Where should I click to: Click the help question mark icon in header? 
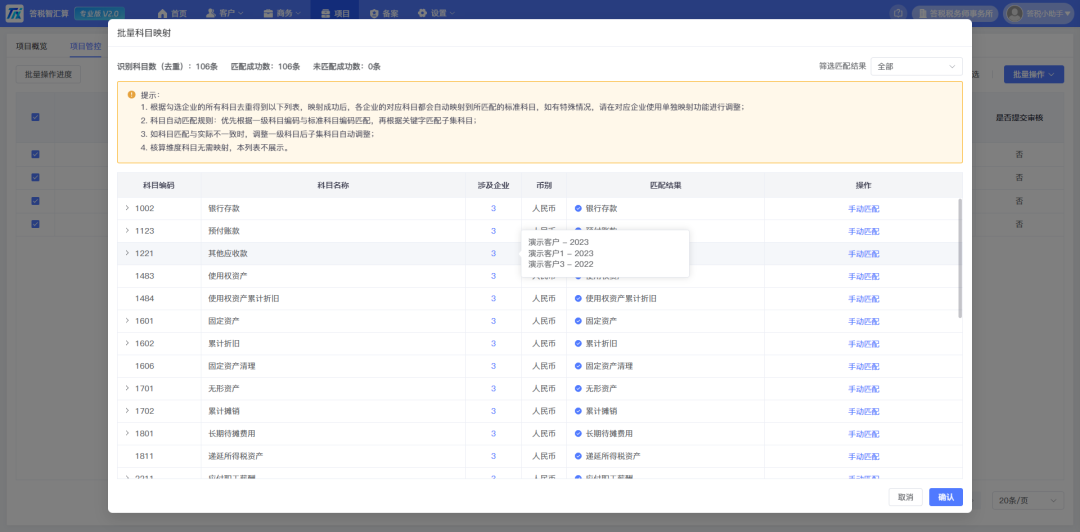pos(897,13)
